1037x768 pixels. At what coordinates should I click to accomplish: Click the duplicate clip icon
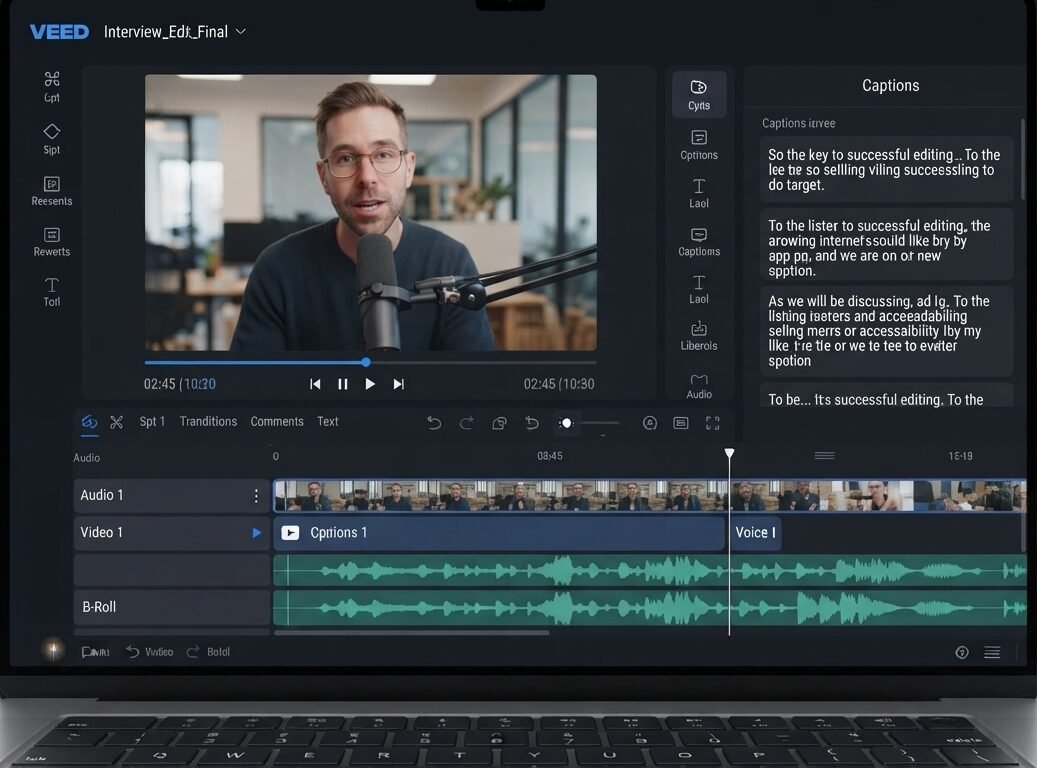499,423
